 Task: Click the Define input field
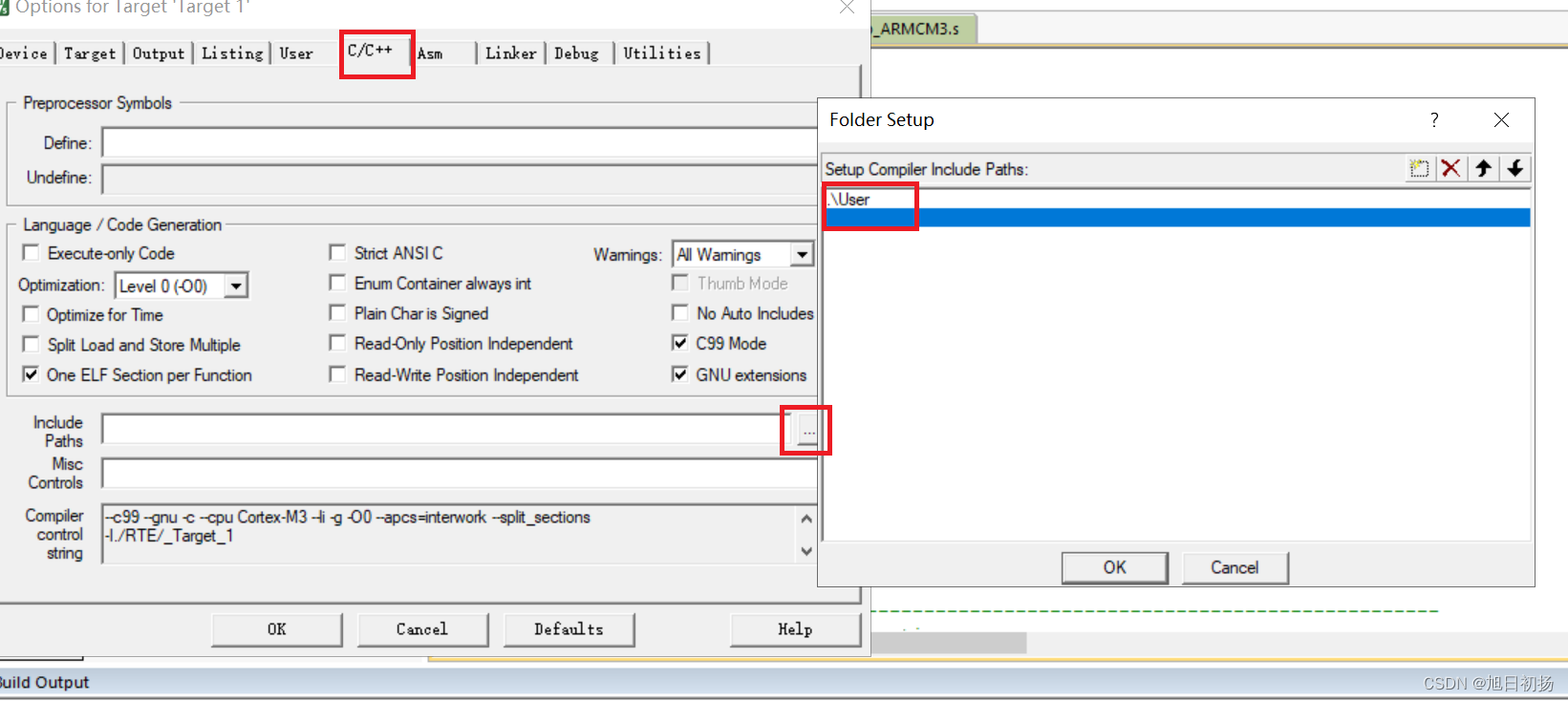click(x=460, y=143)
